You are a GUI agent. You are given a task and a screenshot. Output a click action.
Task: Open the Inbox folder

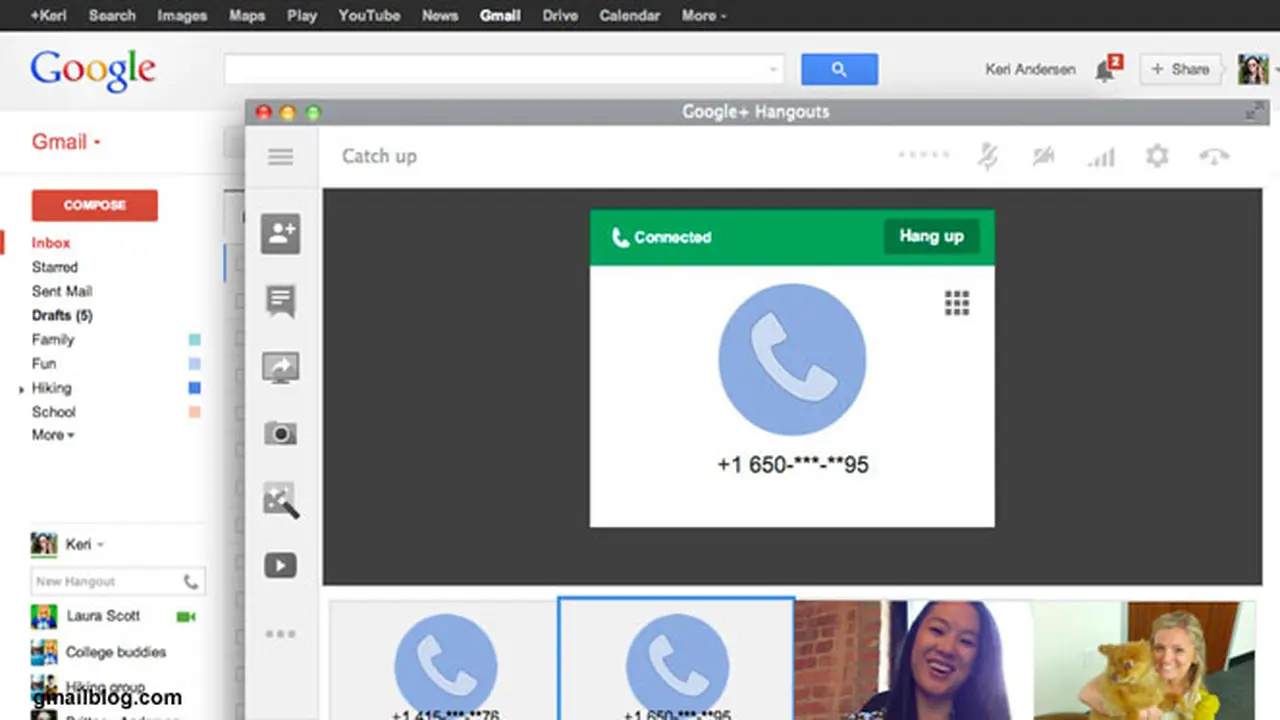point(51,243)
